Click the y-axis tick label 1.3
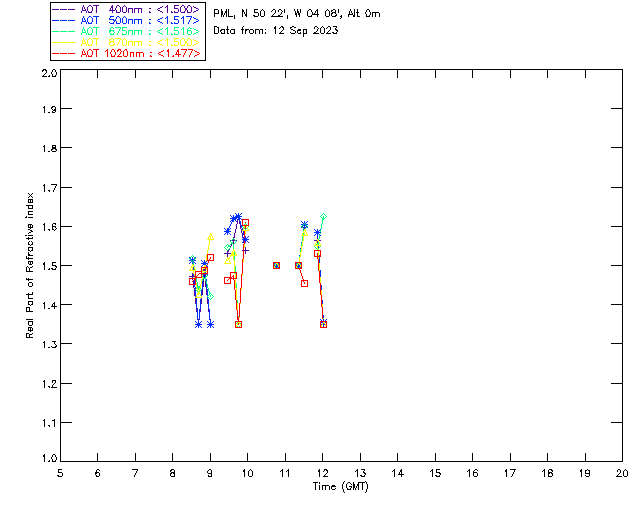The image size is (640, 512). 49,344
